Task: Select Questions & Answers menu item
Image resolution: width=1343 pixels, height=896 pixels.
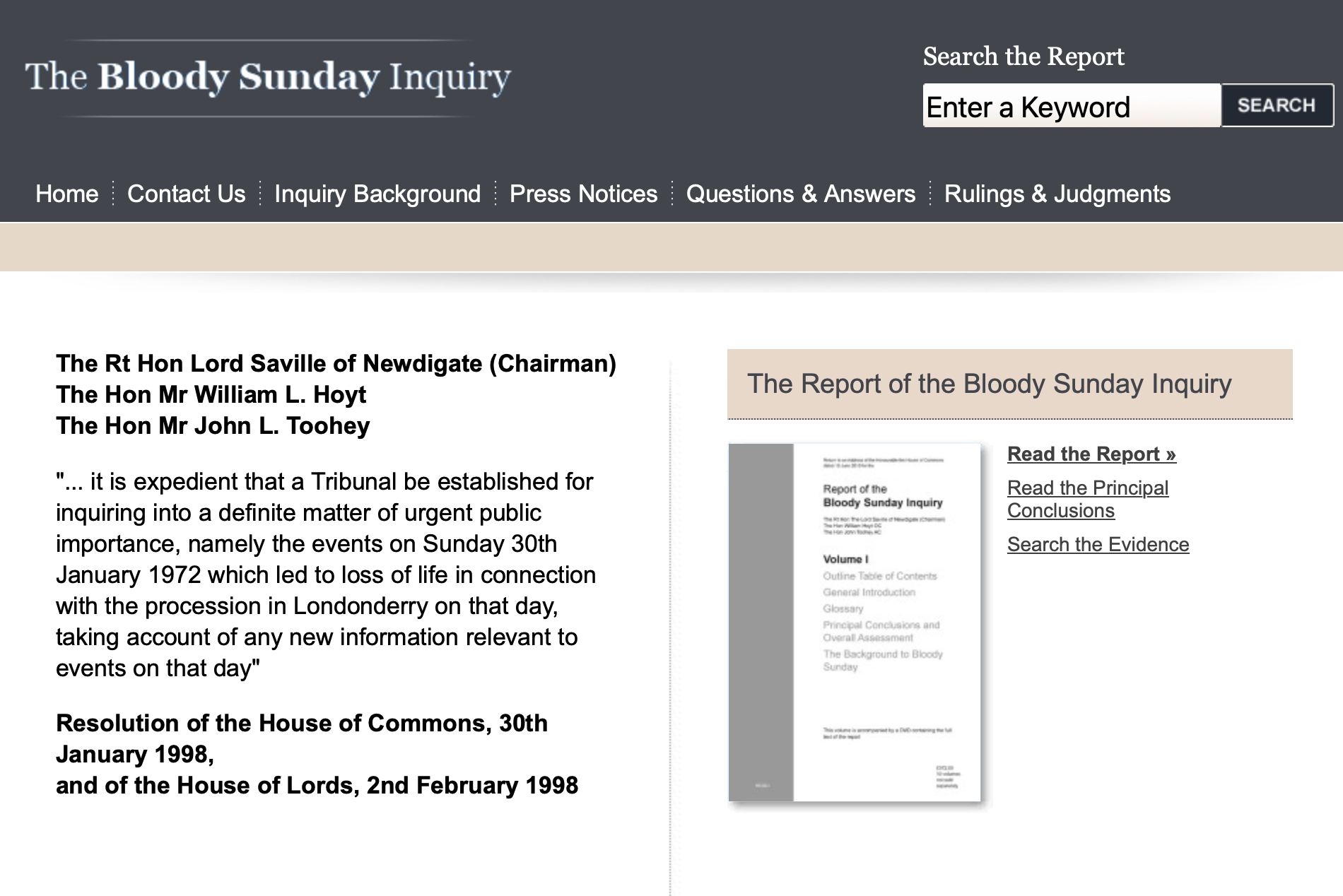Action: point(800,194)
